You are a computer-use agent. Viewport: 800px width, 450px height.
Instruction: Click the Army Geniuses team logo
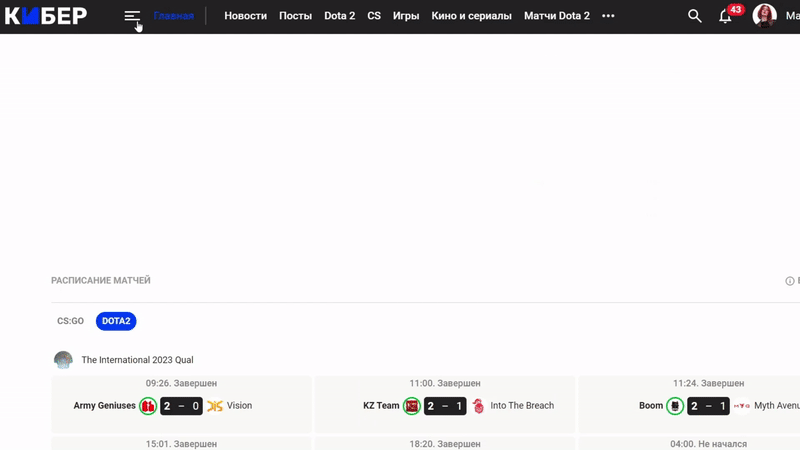tap(148, 406)
